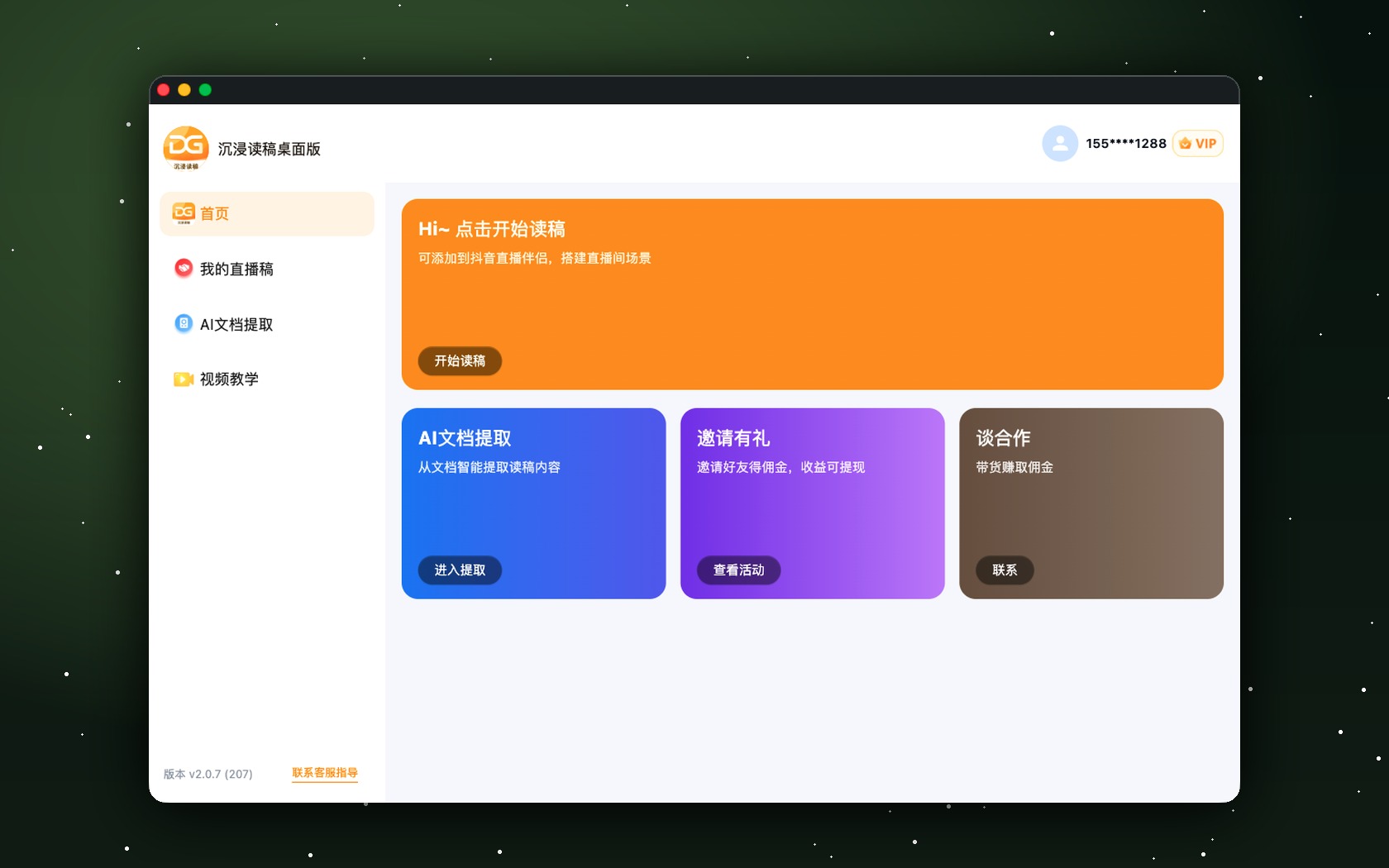Image resolution: width=1389 pixels, height=868 pixels.
Task: Click the purple card heading 邀请有礼
Action: click(733, 438)
